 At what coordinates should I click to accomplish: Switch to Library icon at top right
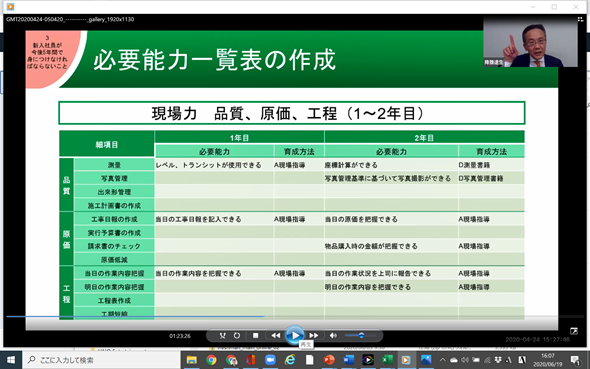tap(580, 19)
